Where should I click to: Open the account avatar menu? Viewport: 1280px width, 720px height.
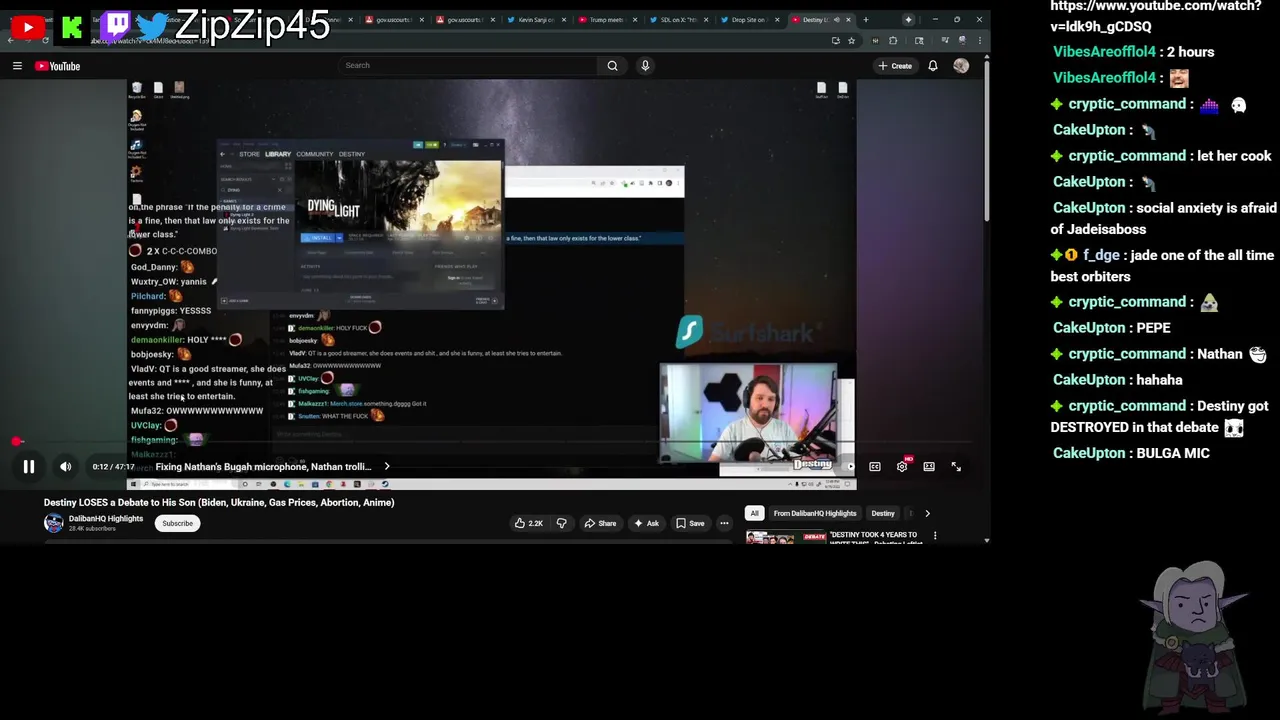(x=961, y=66)
